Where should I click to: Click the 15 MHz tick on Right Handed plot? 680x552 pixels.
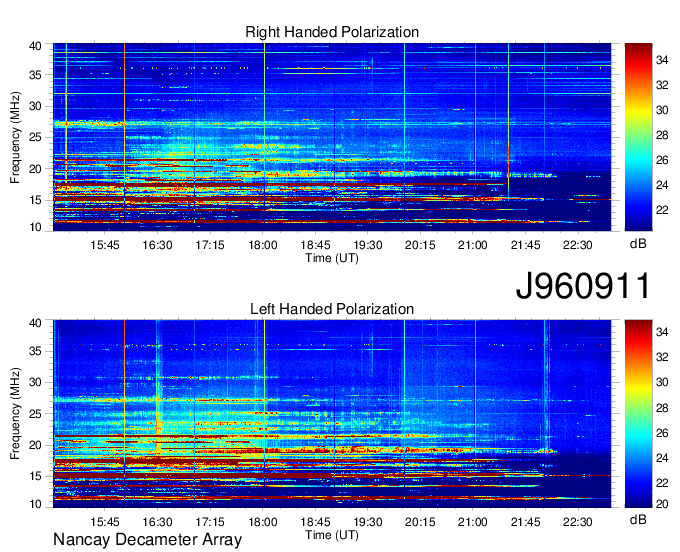pyautogui.click(x=35, y=200)
